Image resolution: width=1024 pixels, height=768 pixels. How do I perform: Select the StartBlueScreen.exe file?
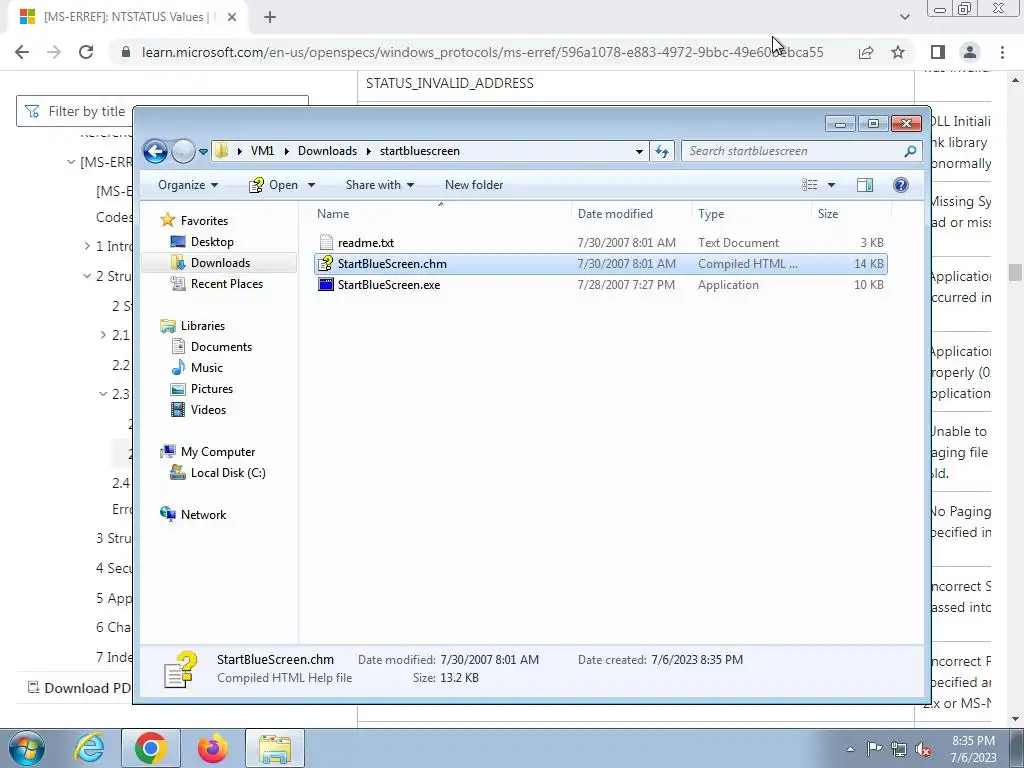(600, 285)
